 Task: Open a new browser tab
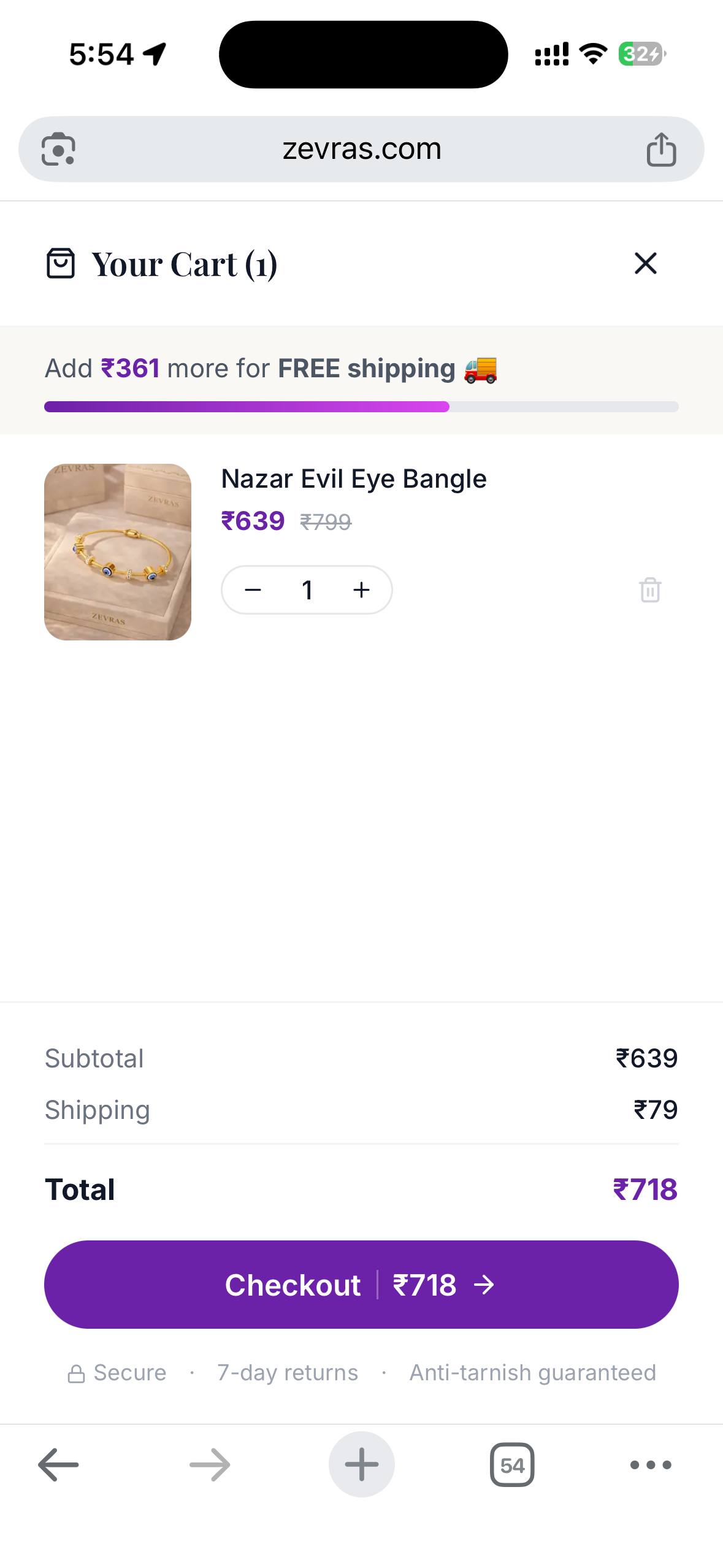click(361, 1465)
